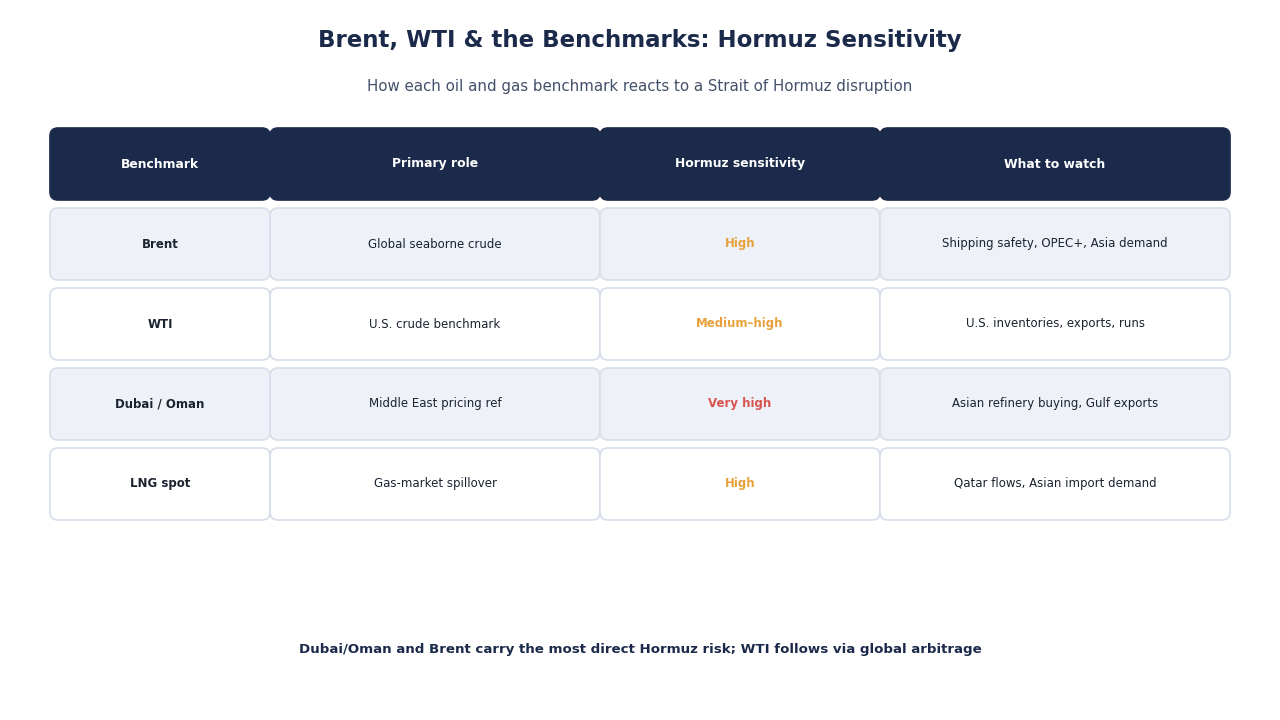The width and height of the screenshot is (1280, 720).
Task: Click the Benchmark column header
Action: pyautogui.click(x=160, y=164)
